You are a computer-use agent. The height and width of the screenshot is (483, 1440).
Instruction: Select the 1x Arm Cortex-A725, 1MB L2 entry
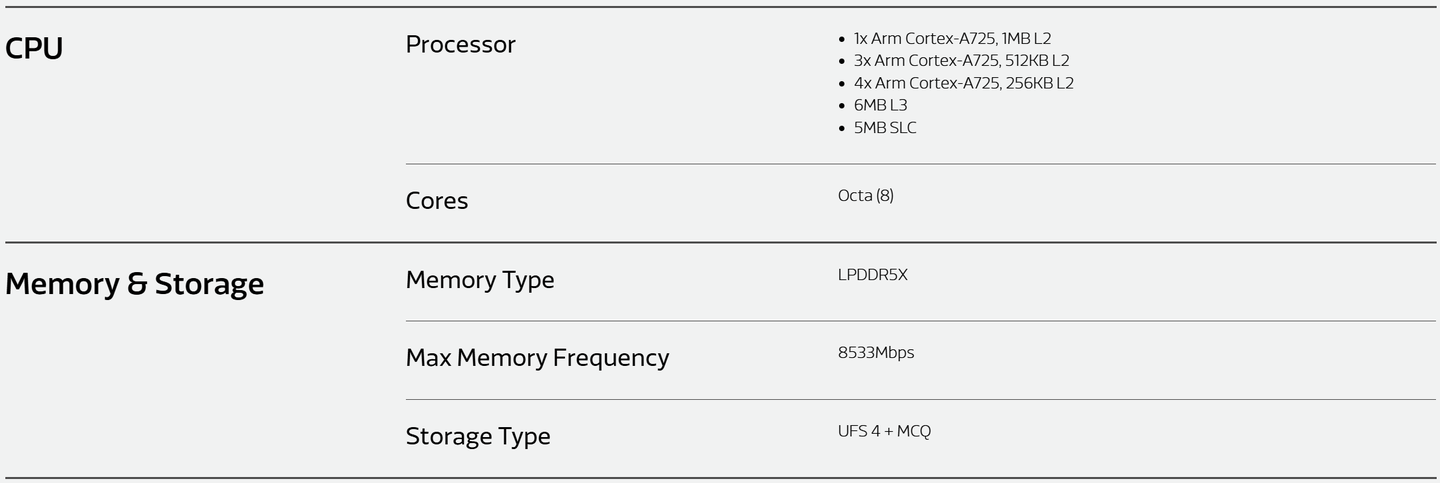pos(952,39)
